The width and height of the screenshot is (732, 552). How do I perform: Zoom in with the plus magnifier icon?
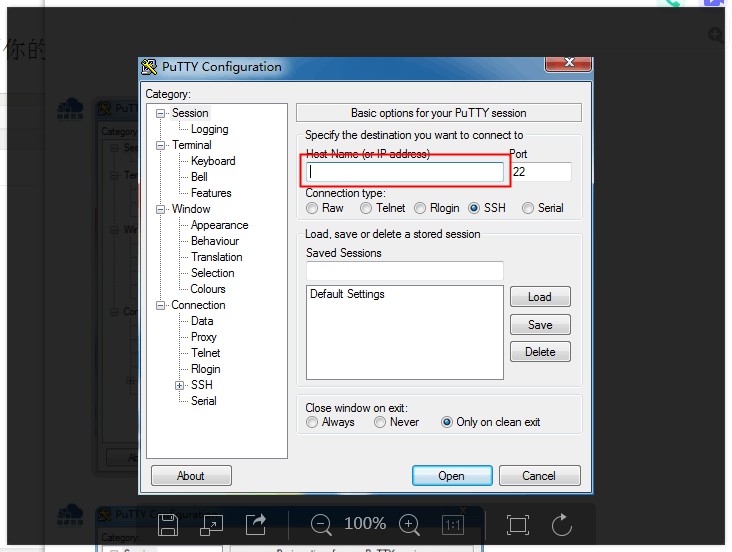coord(409,524)
